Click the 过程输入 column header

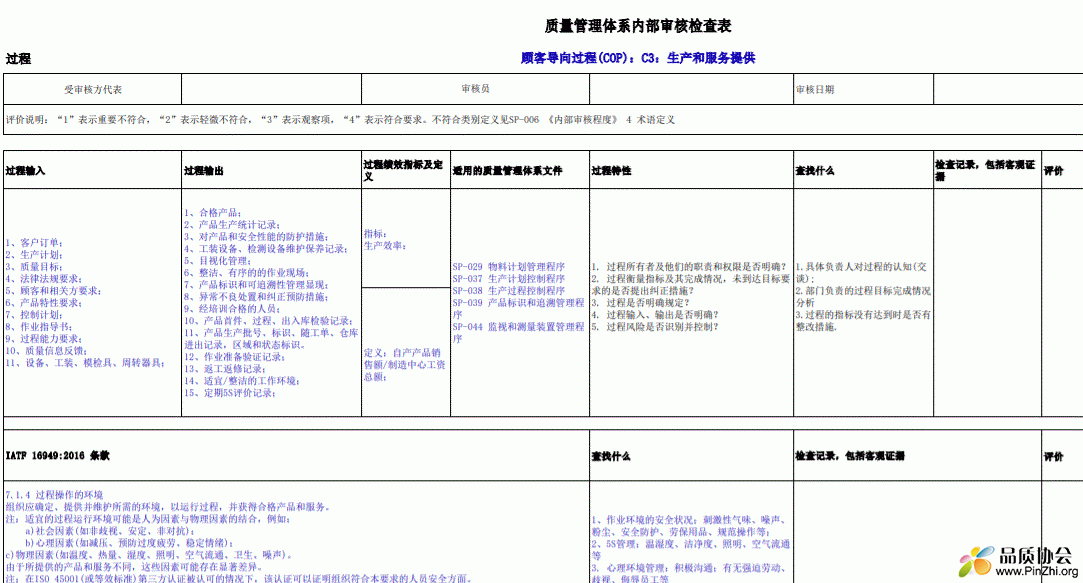[x=93, y=170]
